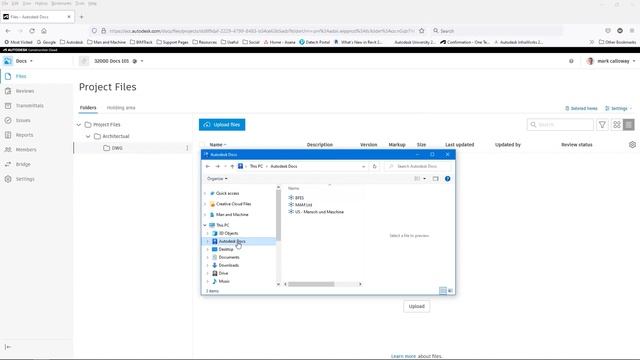This screenshot has height=360, width=640.
Task: Focus the Search Autodesk Docs field in dialog
Action: (x=418, y=167)
